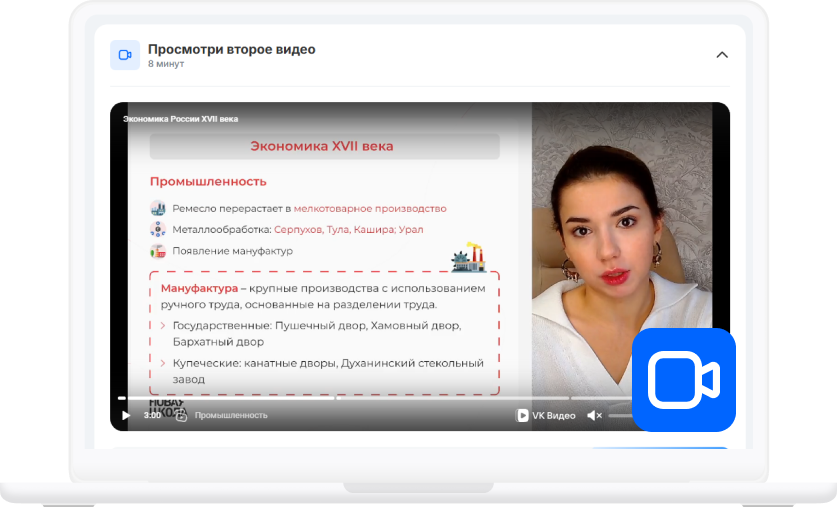Click the factory illustration icon on the slide

[468, 258]
